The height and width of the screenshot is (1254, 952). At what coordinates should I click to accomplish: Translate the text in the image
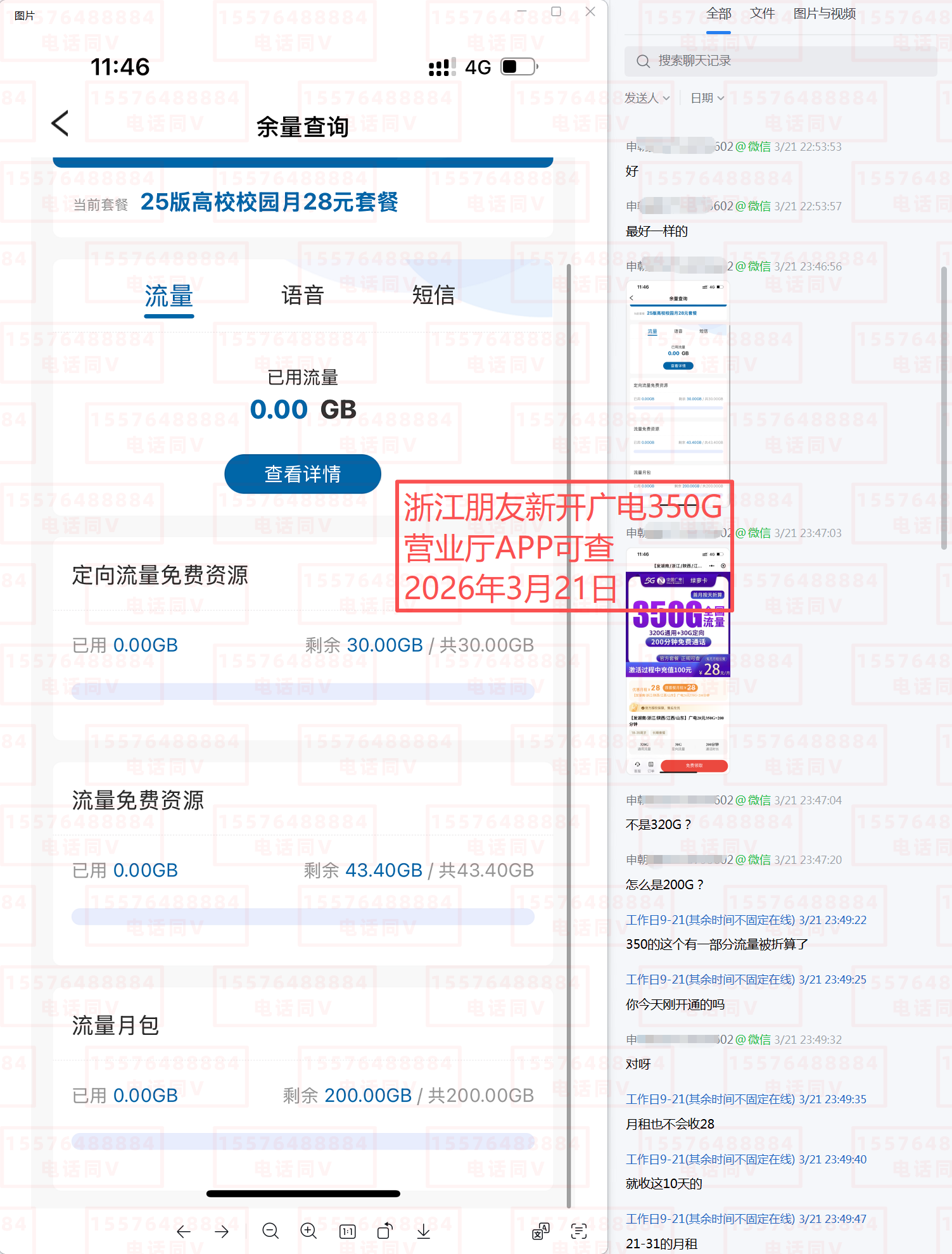540,1231
